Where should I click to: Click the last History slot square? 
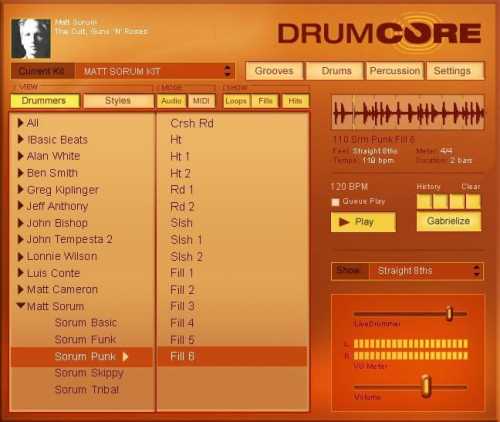473,202
